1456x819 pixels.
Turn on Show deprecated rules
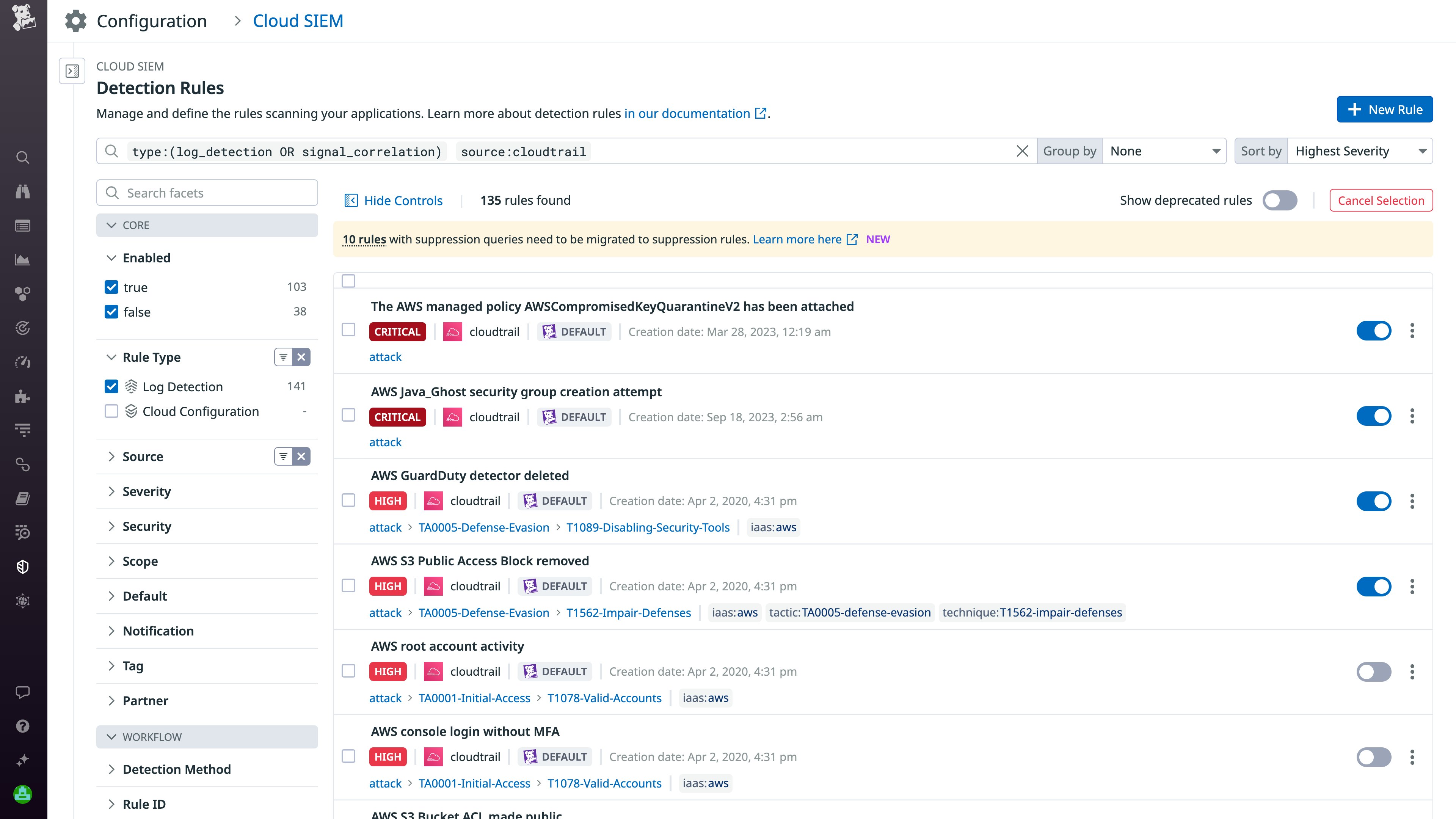coord(1280,200)
